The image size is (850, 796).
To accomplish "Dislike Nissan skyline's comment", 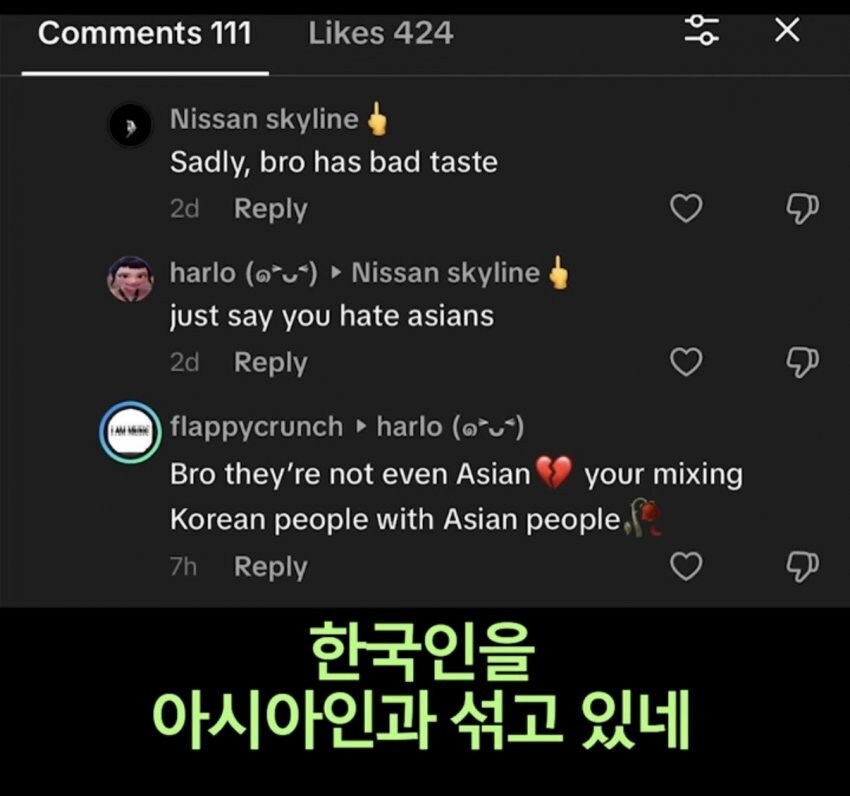I will (x=802, y=208).
